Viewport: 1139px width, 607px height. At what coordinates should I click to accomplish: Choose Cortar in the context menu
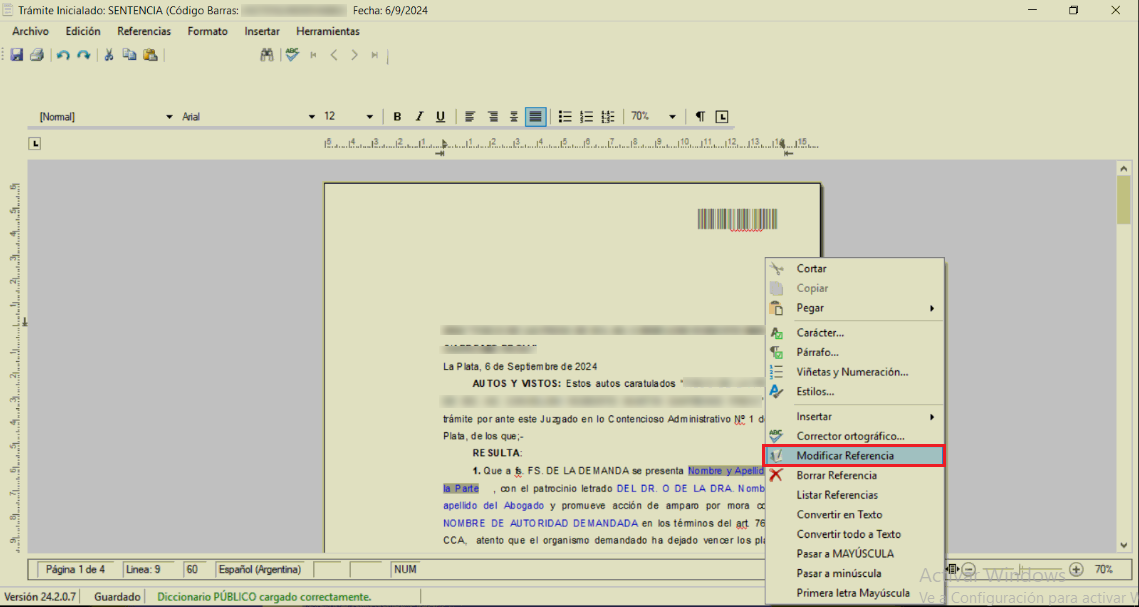(x=854, y=269)
